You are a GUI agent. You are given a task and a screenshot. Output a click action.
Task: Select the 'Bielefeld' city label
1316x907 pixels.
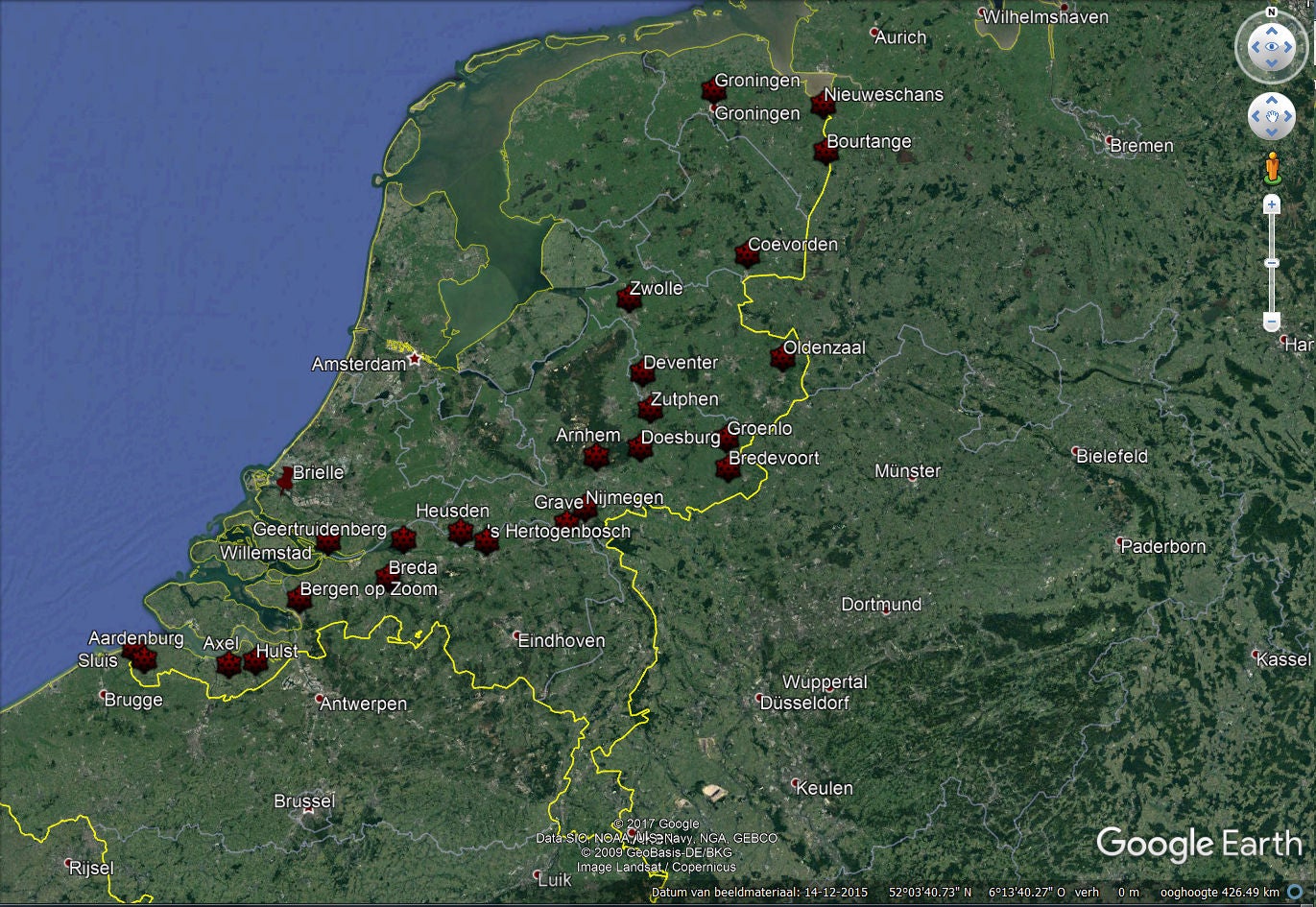click(x=1112, y=456)
